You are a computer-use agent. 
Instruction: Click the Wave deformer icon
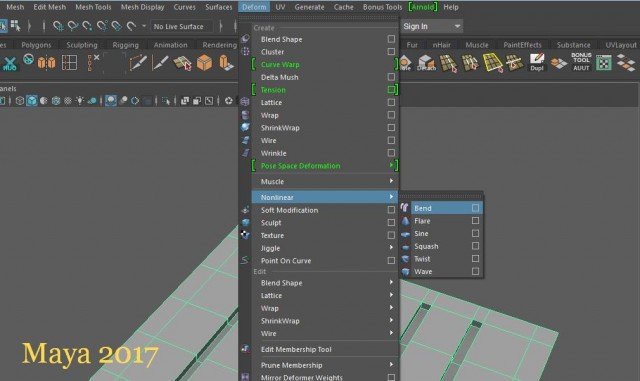(405, 272)
